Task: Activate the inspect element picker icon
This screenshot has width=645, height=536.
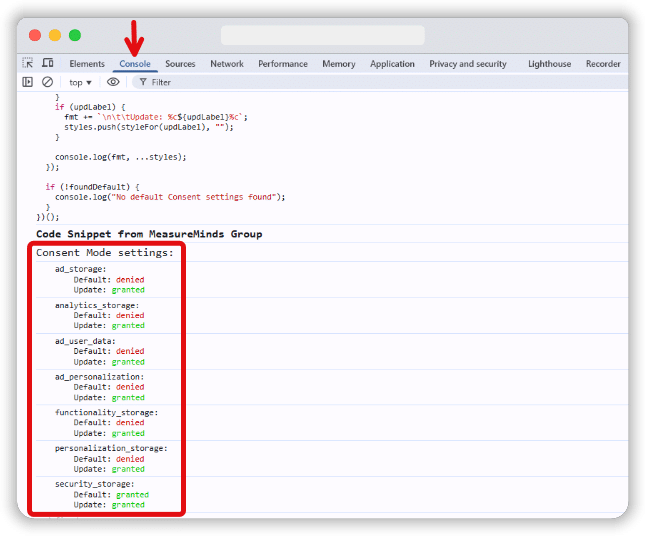Action: click(28, 63)
